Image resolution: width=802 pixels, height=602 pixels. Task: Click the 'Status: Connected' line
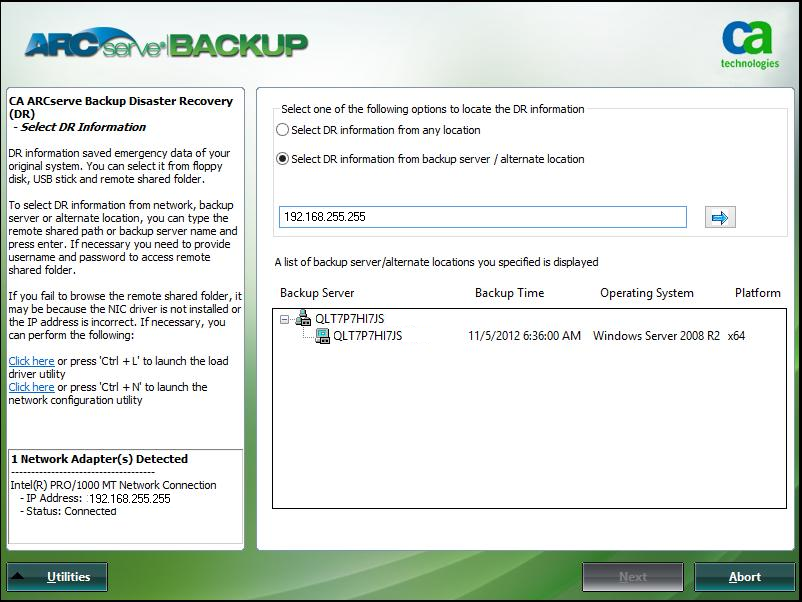click(x=68, y=511)
